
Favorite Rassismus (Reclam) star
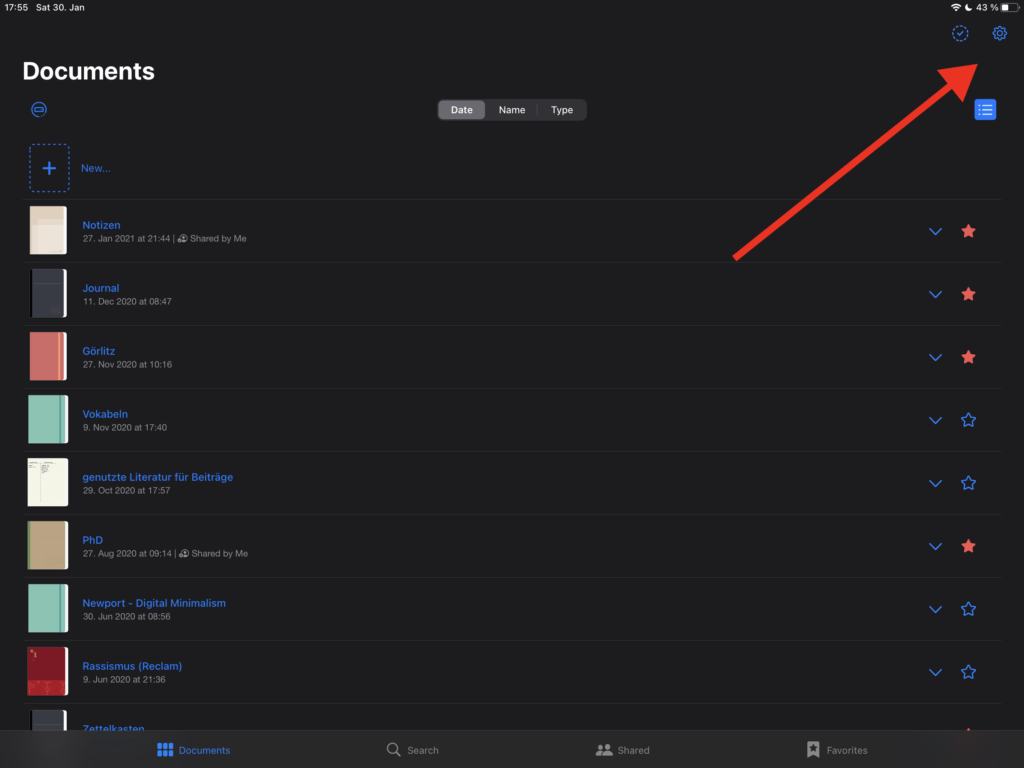coord(968,672)
